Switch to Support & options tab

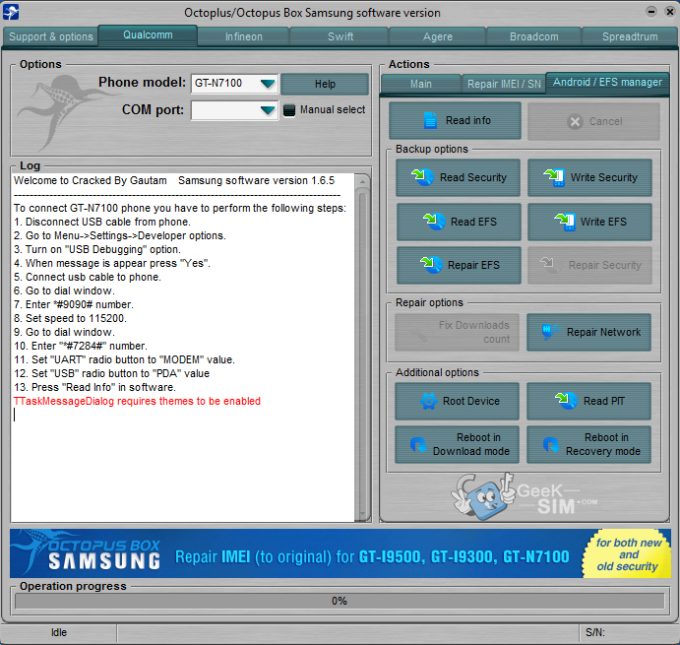point(51,36)
